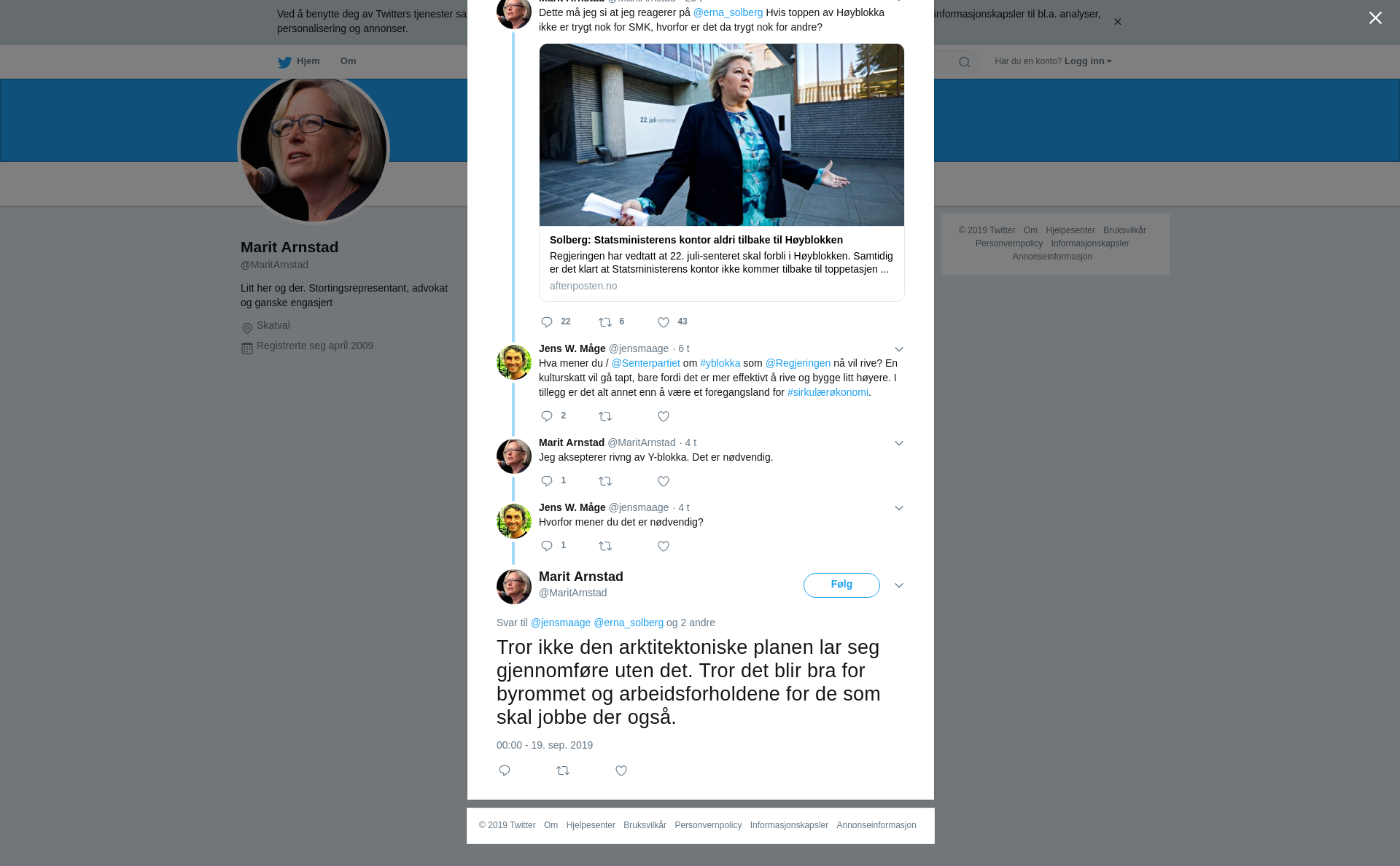The width and height of the screenshot is (1400, 866).
Task: Open the chevron menu next to Følg button
Action: tap(899, 585)
